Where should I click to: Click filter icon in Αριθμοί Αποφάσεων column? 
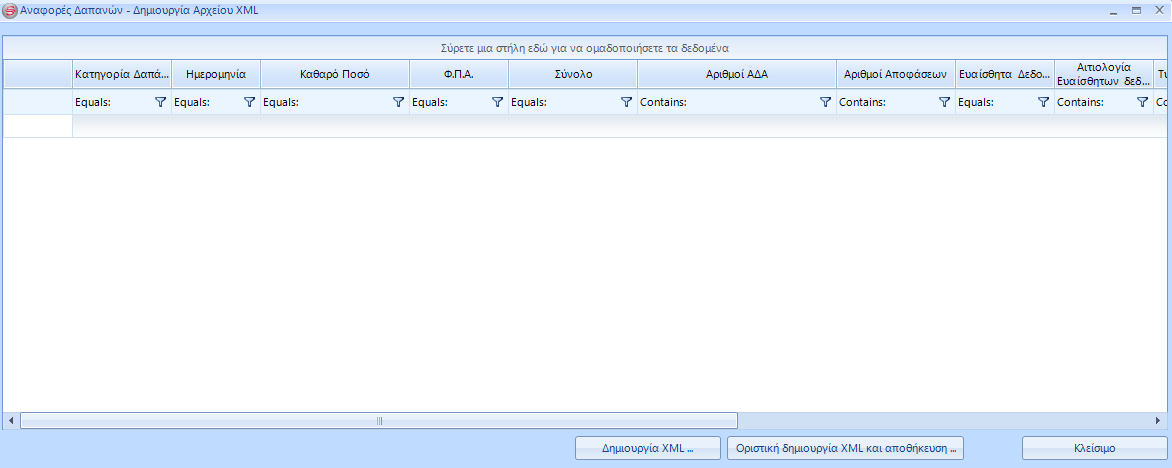(944, 102)
